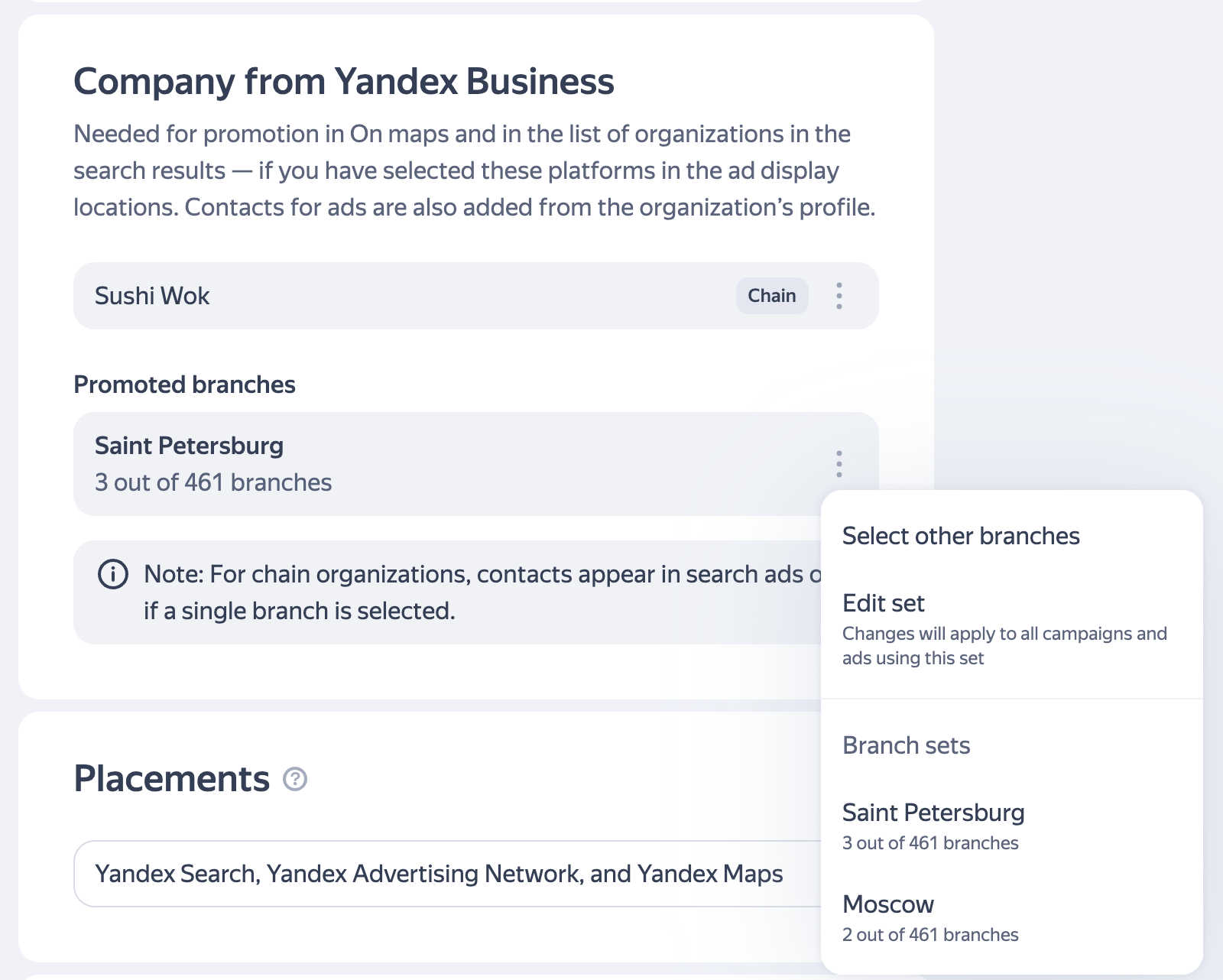Click "Changes will apply to all campaigns" hint
1223x980 pixels.
pos(1004,646)
